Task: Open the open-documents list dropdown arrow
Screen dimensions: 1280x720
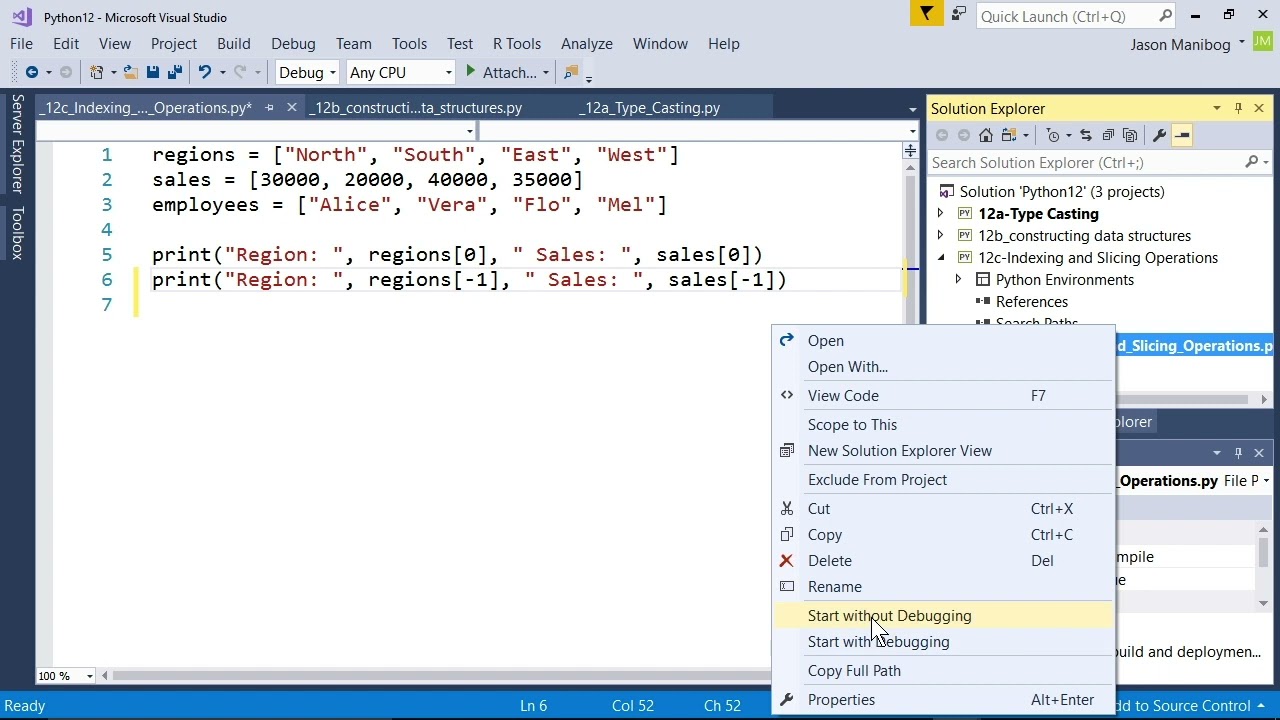Action: (x=912, y=109)
